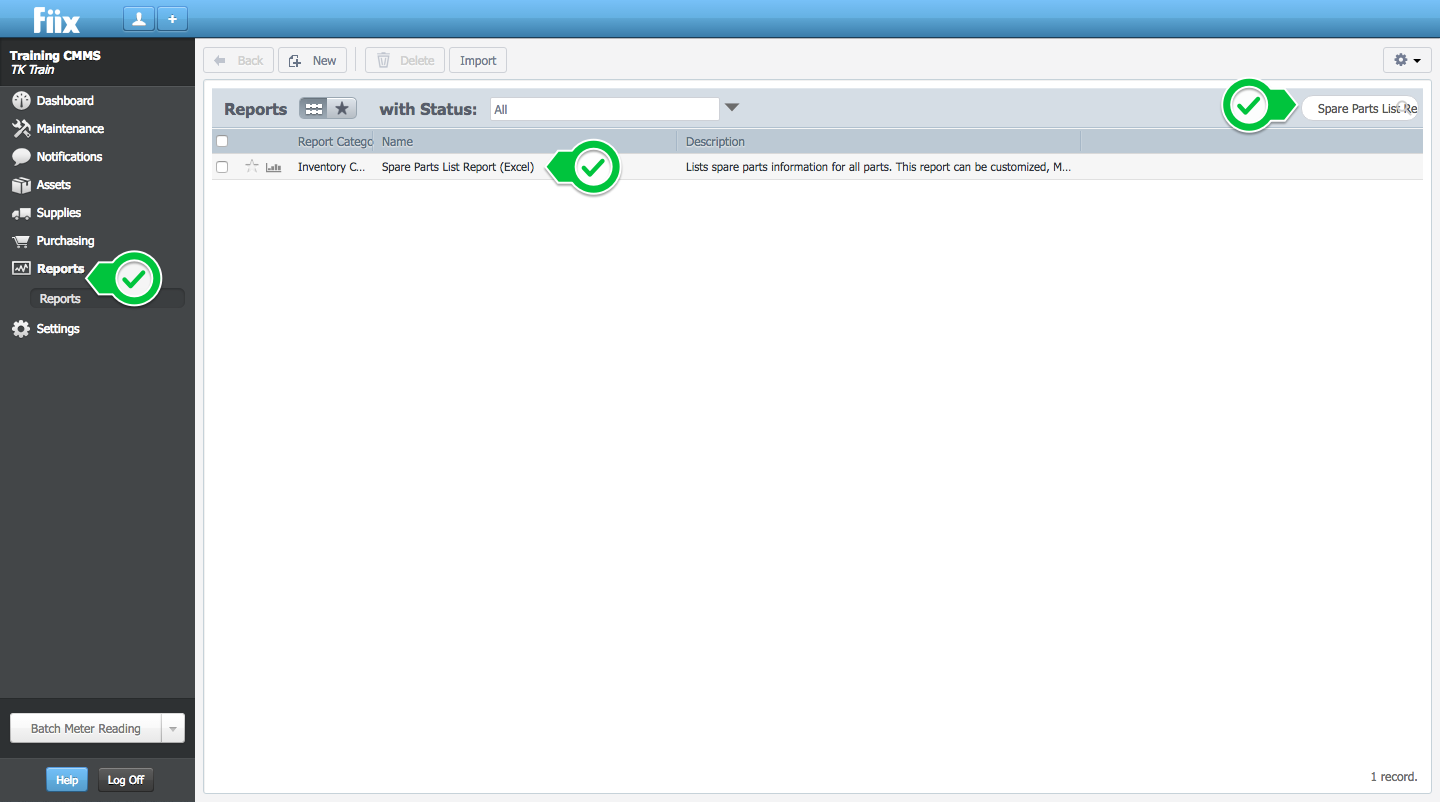Image resolution: width=1440 pixels, height=802 pixels.
Task: Open the Assets section
Action: (x=54, y=184)
